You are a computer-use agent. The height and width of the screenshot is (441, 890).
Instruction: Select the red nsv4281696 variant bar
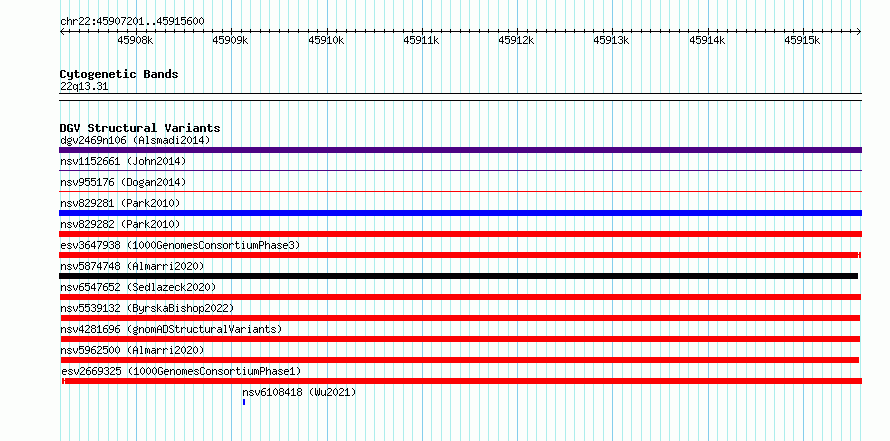coord(460,339)
